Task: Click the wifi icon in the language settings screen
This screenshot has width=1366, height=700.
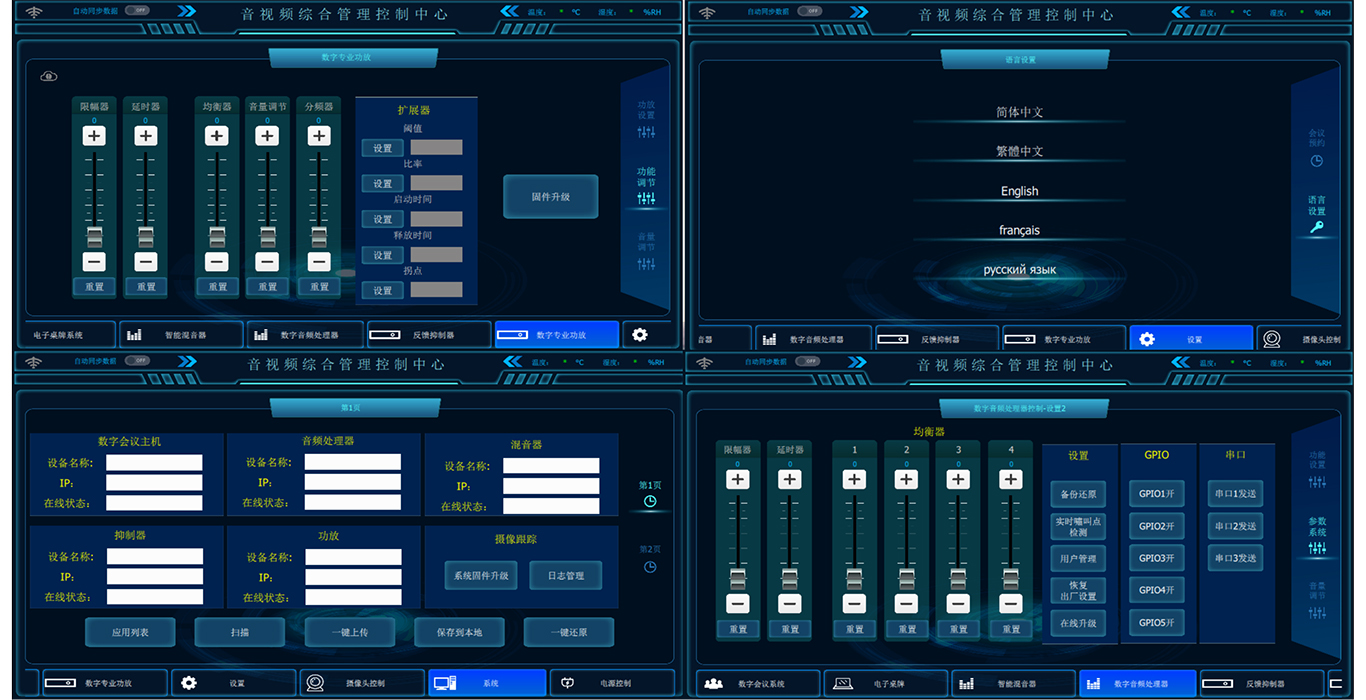Action: pos(707,12)
